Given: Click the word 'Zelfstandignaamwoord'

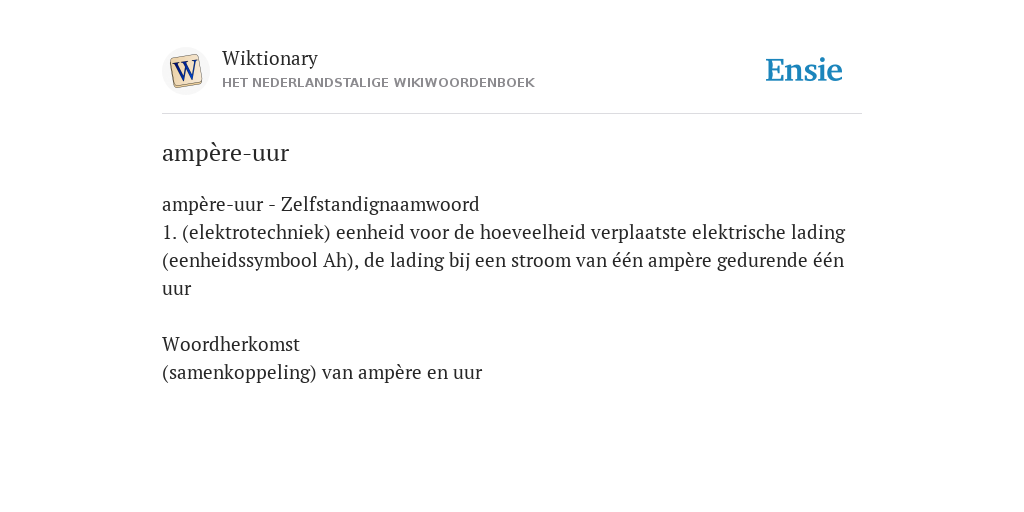Looking at the screenshot, I should (x=380, y=204).
